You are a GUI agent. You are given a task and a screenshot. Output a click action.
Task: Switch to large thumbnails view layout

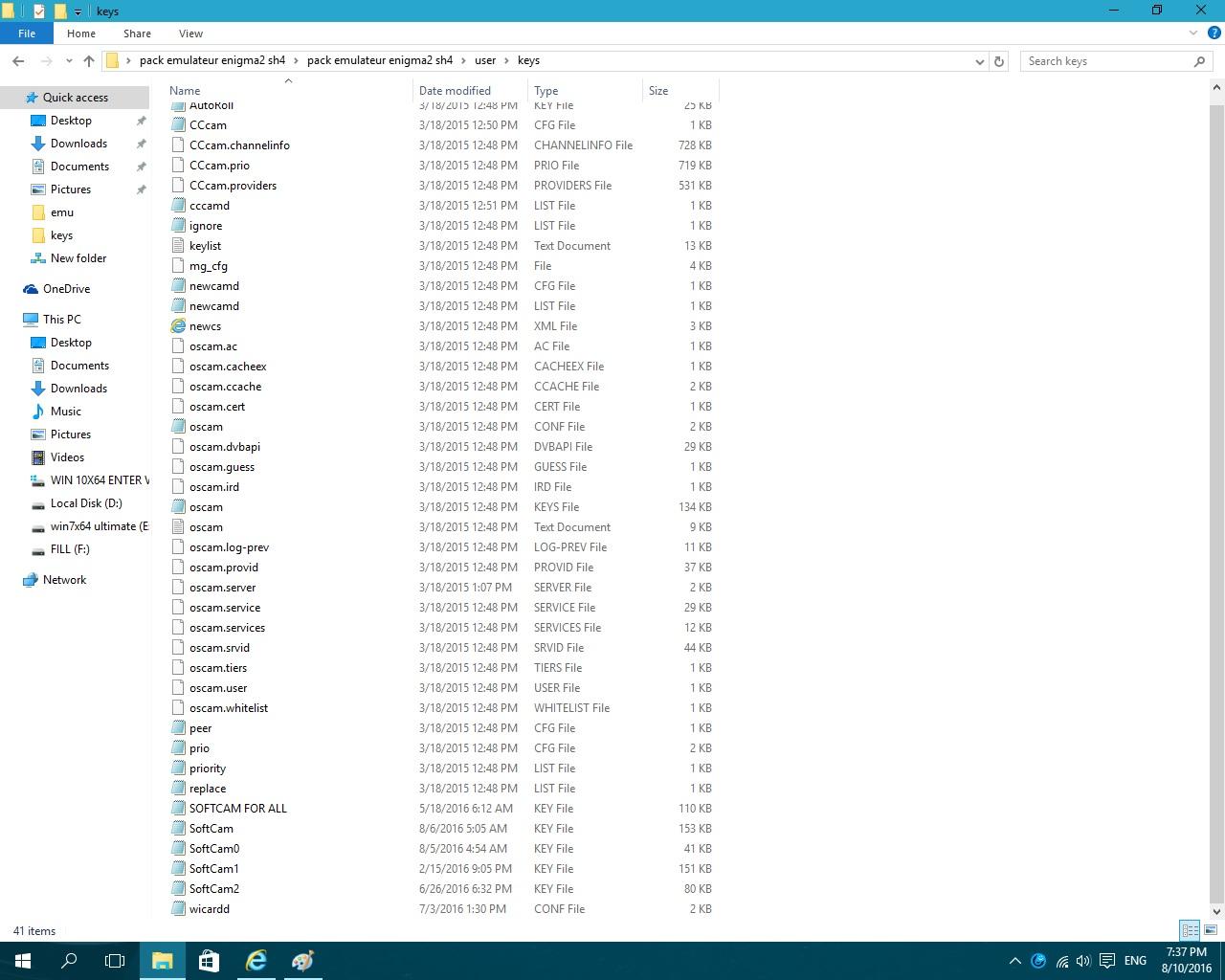tap(1211, 930)
